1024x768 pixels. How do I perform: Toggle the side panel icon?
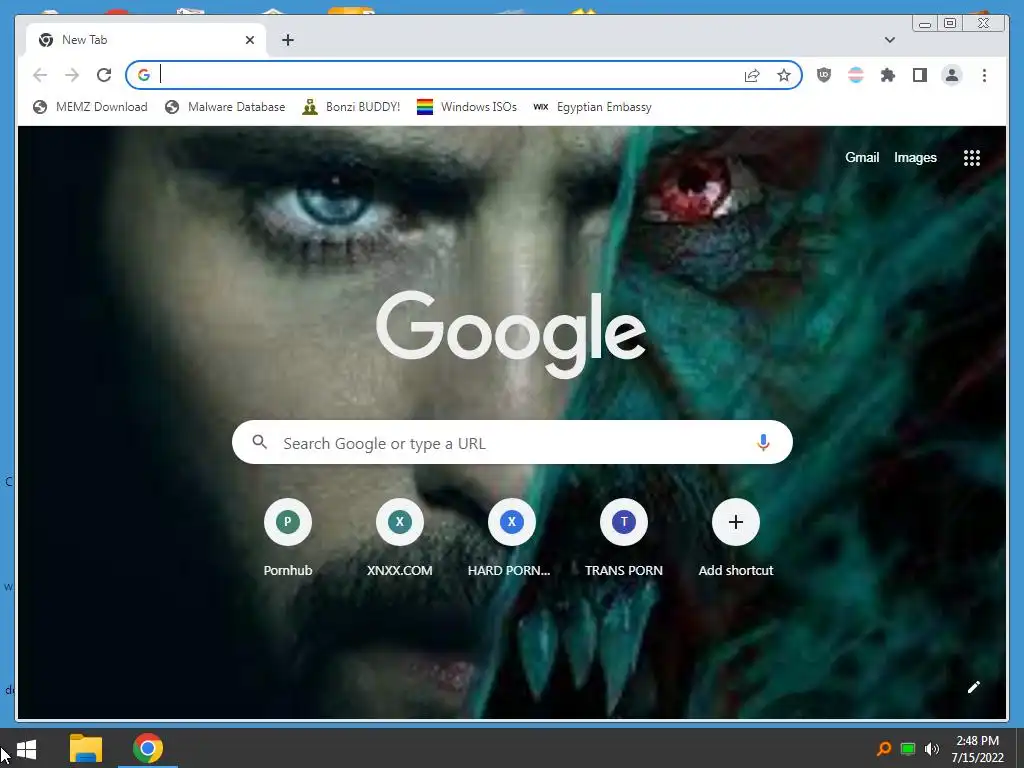920,75
